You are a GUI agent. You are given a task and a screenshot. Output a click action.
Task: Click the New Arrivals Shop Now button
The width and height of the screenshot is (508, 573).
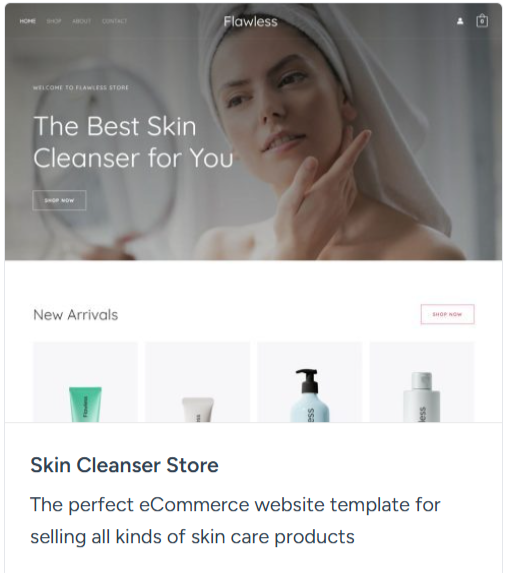click(x=447, y=314)
